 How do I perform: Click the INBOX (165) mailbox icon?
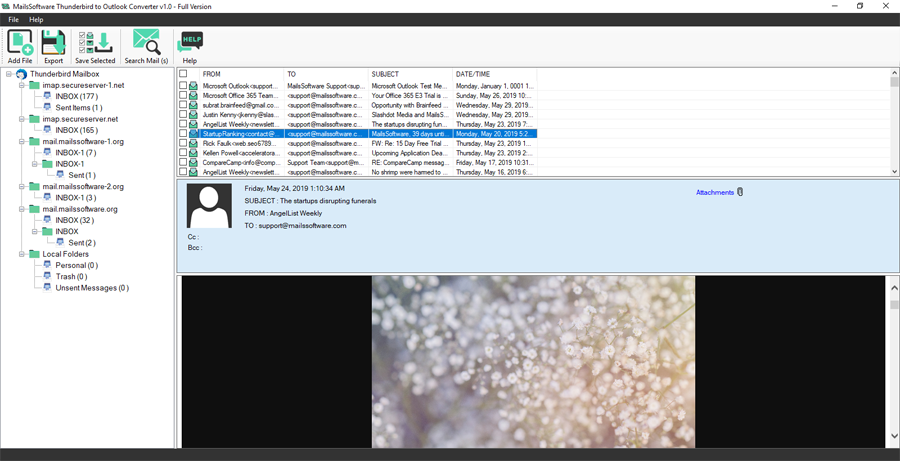coord(48,130)
